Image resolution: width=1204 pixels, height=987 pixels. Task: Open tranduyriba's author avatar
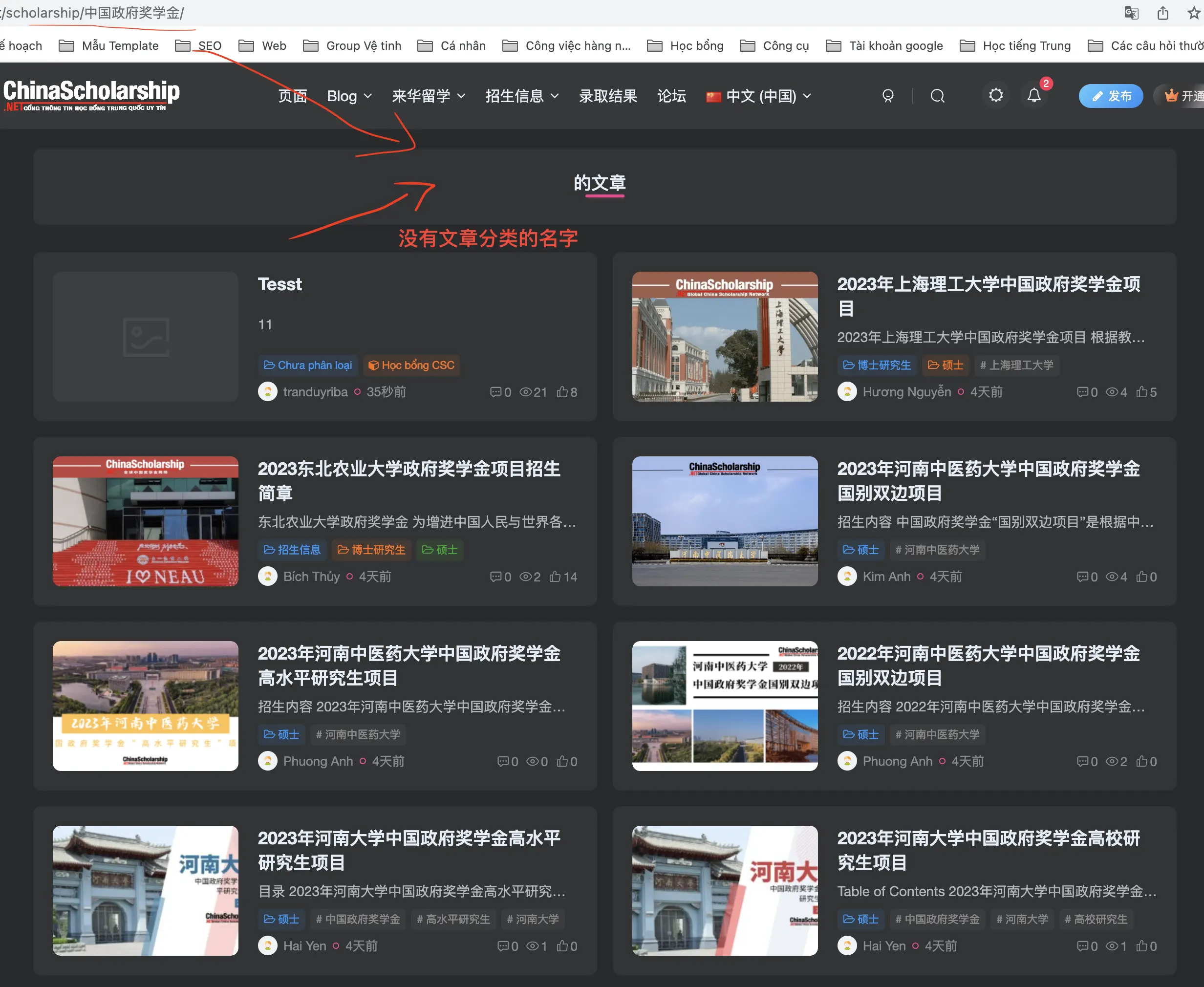[268, 392]
